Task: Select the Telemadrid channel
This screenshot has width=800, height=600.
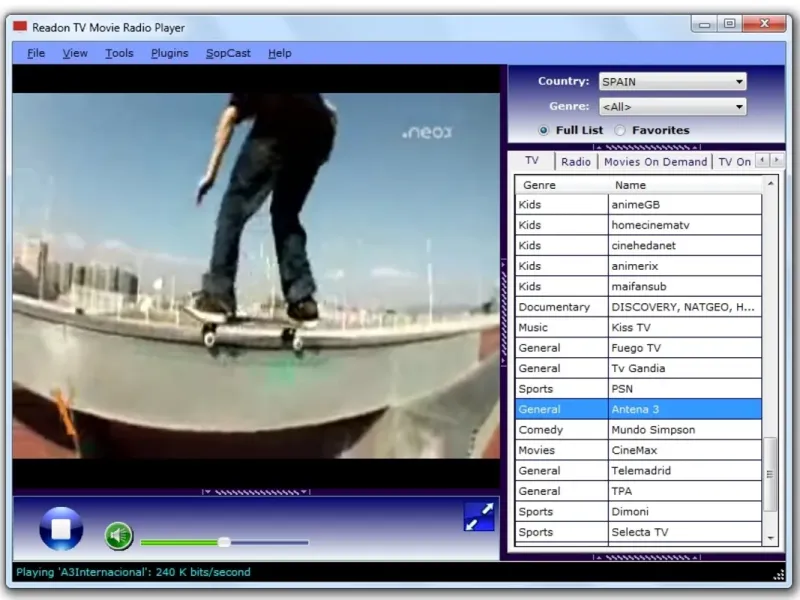Action: pos(638,470)
